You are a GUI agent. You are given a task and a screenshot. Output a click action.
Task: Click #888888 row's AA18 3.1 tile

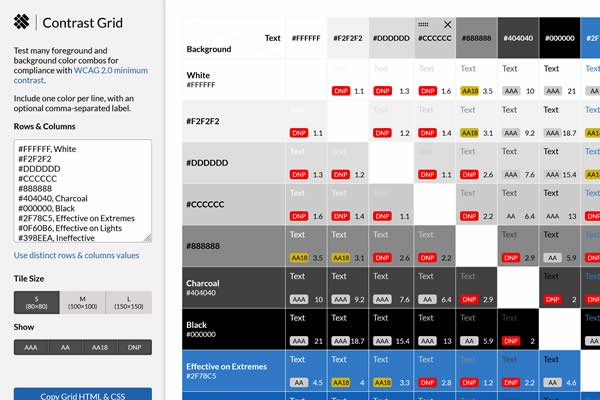click(x=348, y=246)
